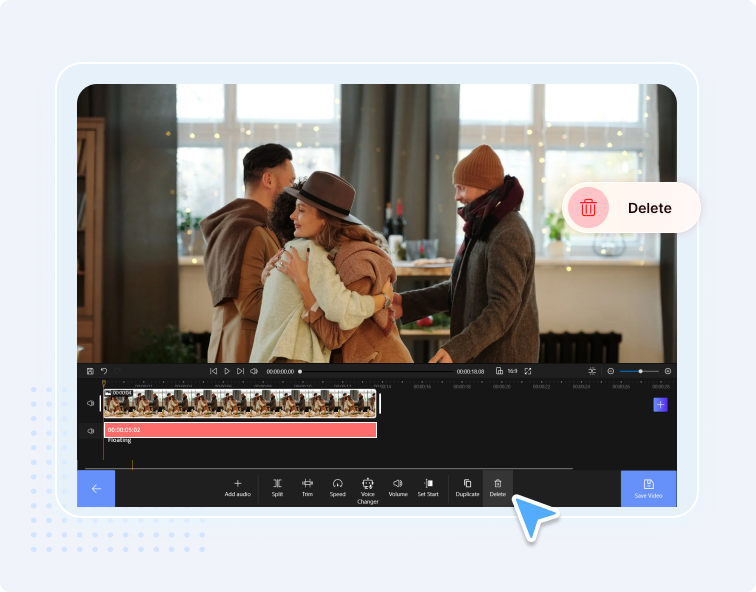The width and height of the screenshot is (756, 592).
Task: Zoom out the timeline with minus icon
Action: tap(610, 371)
